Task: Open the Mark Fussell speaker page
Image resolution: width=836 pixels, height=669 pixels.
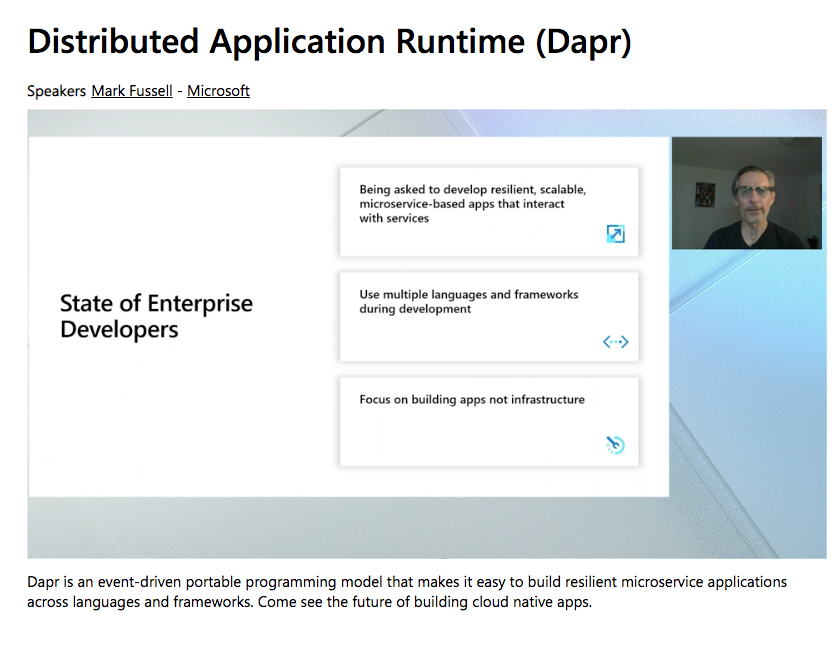Action: tap(131, 91)
